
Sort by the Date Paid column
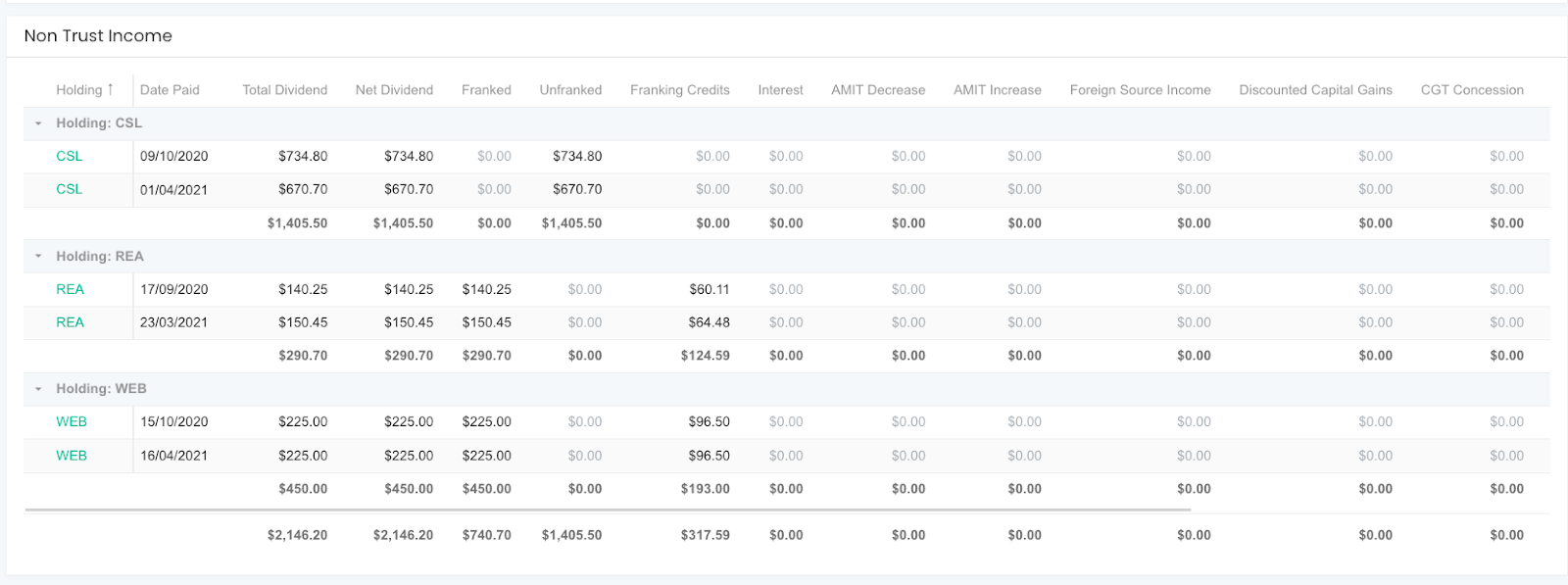170,90
